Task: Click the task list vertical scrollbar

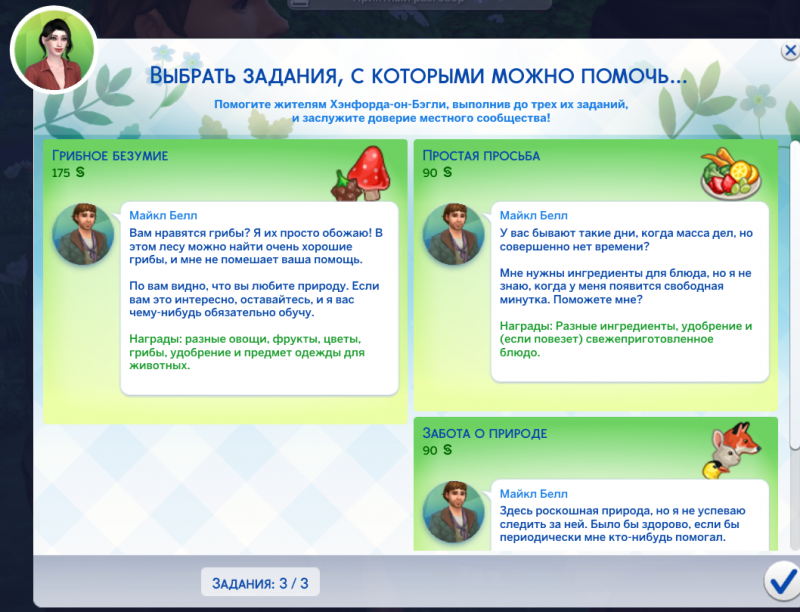Action: 795,297
